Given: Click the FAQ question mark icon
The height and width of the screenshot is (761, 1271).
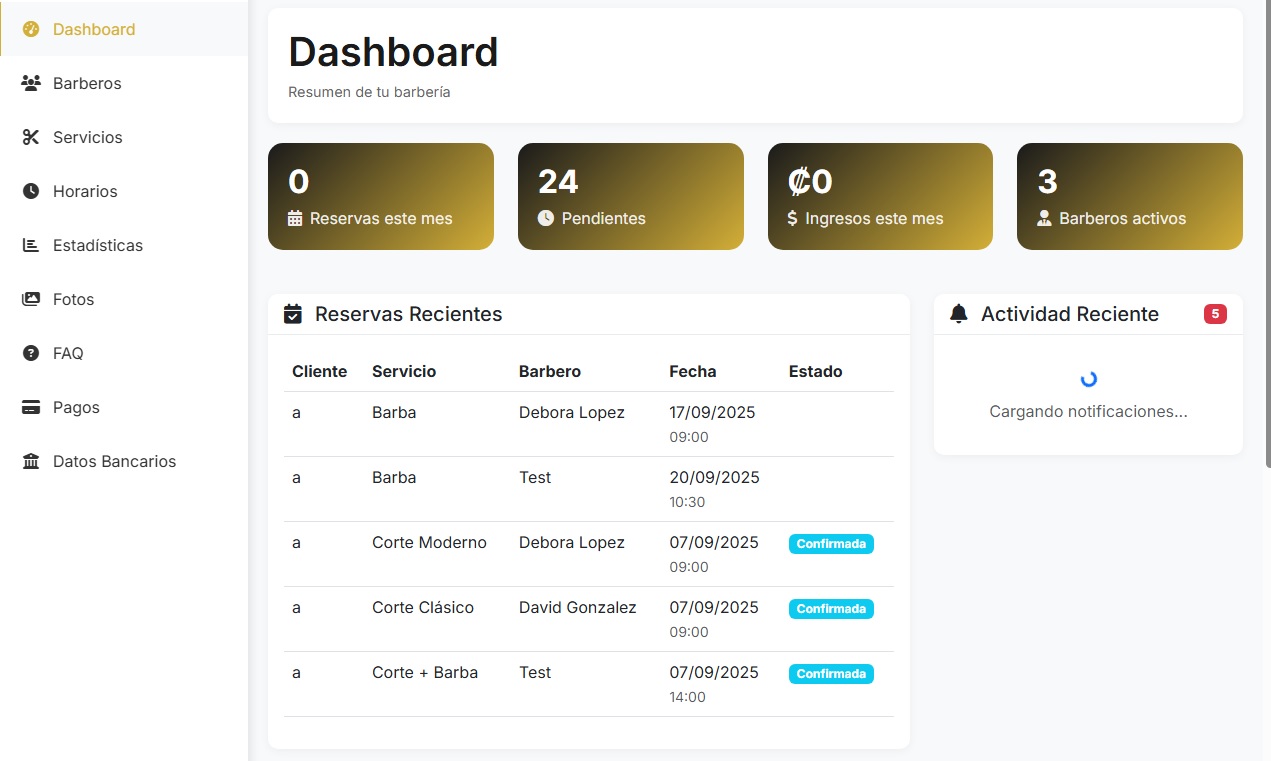Looking at the screenshot, I should (31, 353).
